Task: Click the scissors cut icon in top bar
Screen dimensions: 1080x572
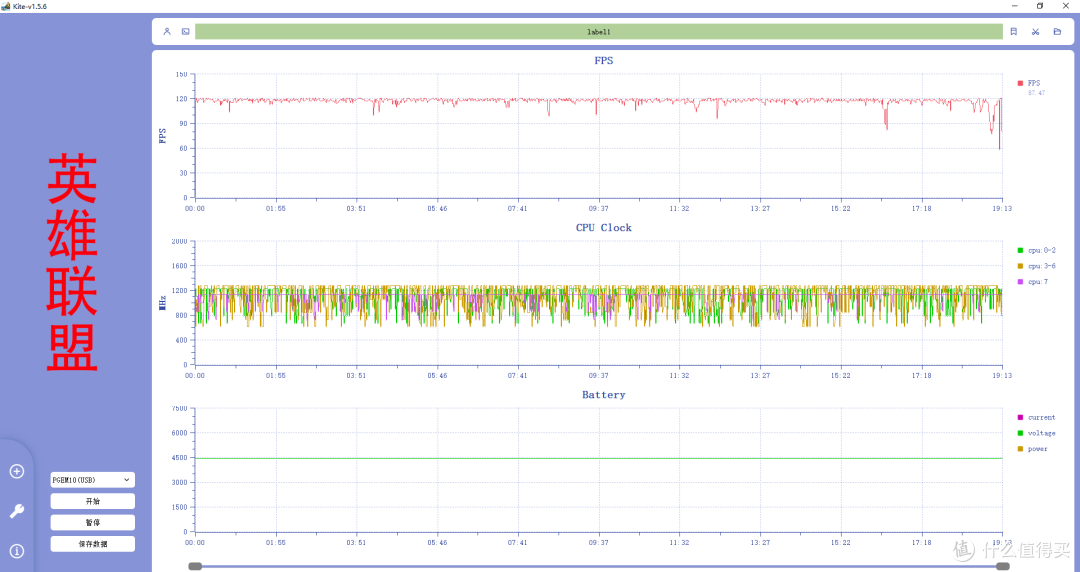Action: point(1035,32)
